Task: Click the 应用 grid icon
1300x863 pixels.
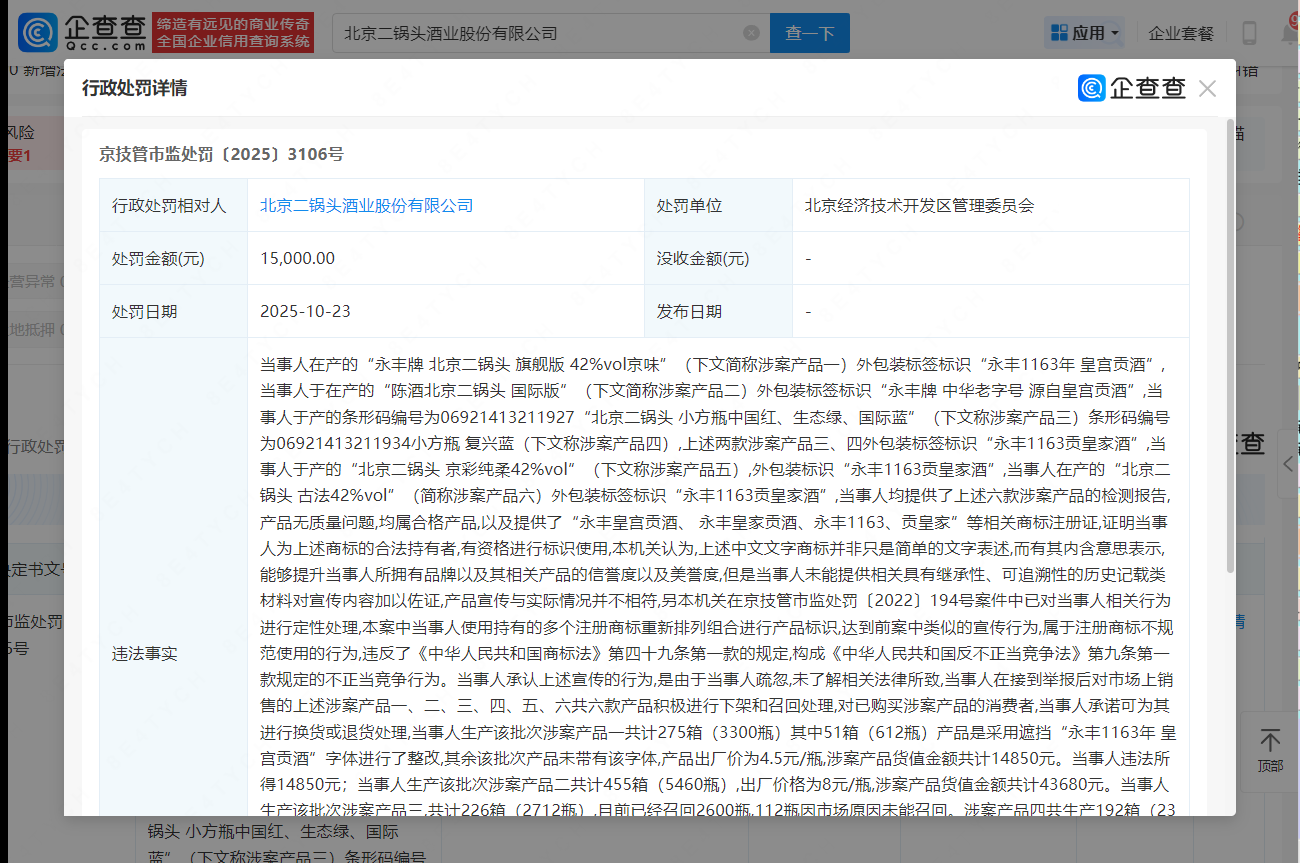Action: 1059,33
